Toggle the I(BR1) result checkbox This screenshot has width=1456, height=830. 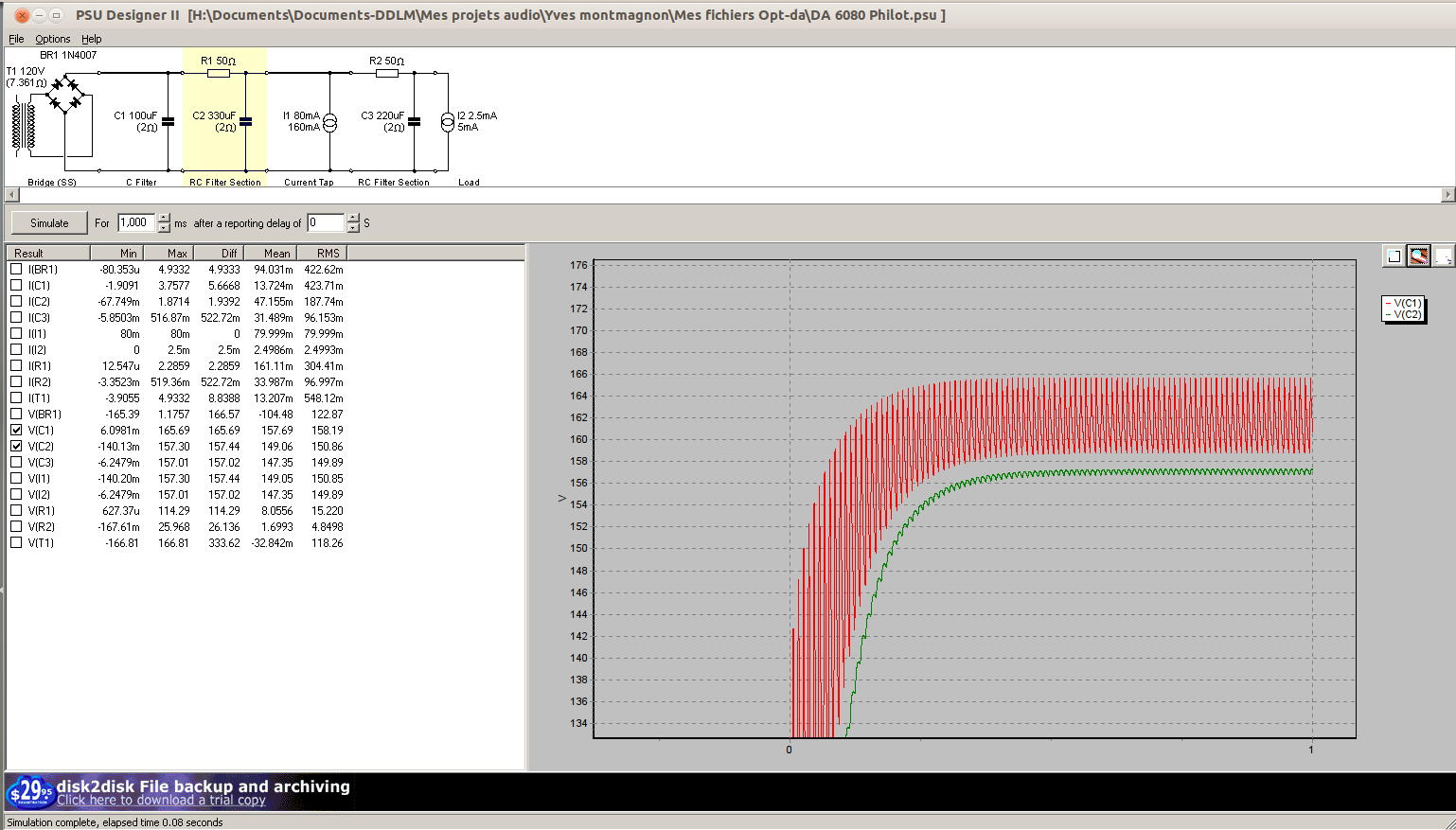(16, 269)
